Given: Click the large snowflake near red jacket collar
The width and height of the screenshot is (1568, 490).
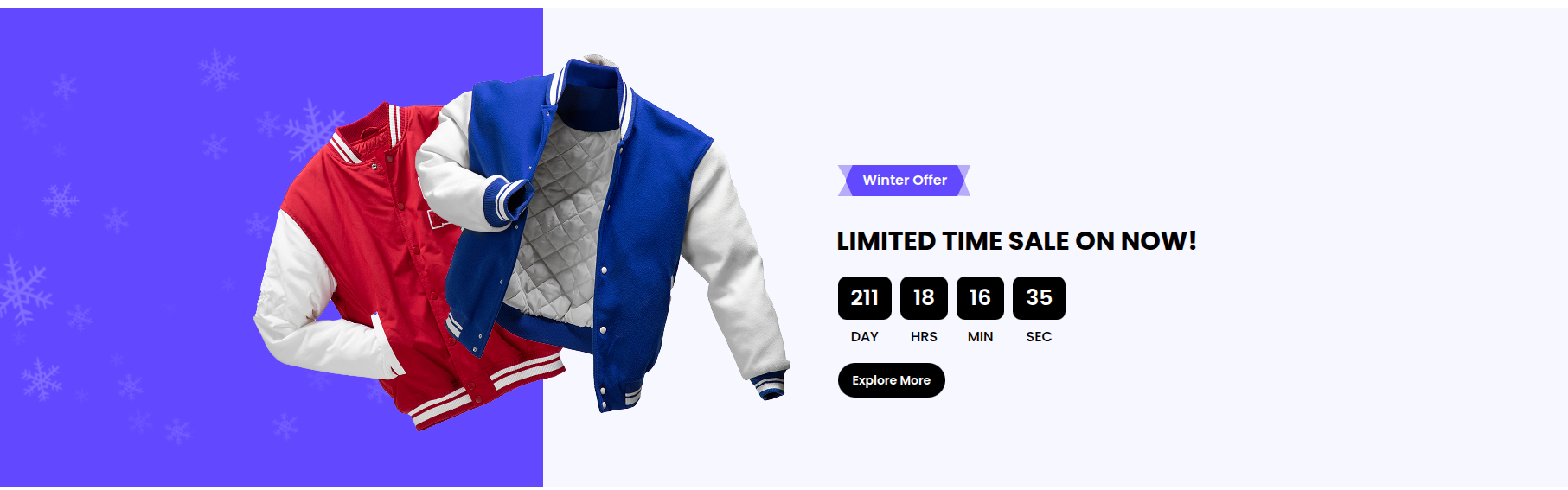Looking at the screenshot, I should pyautogui.click(x=313, y=130).
